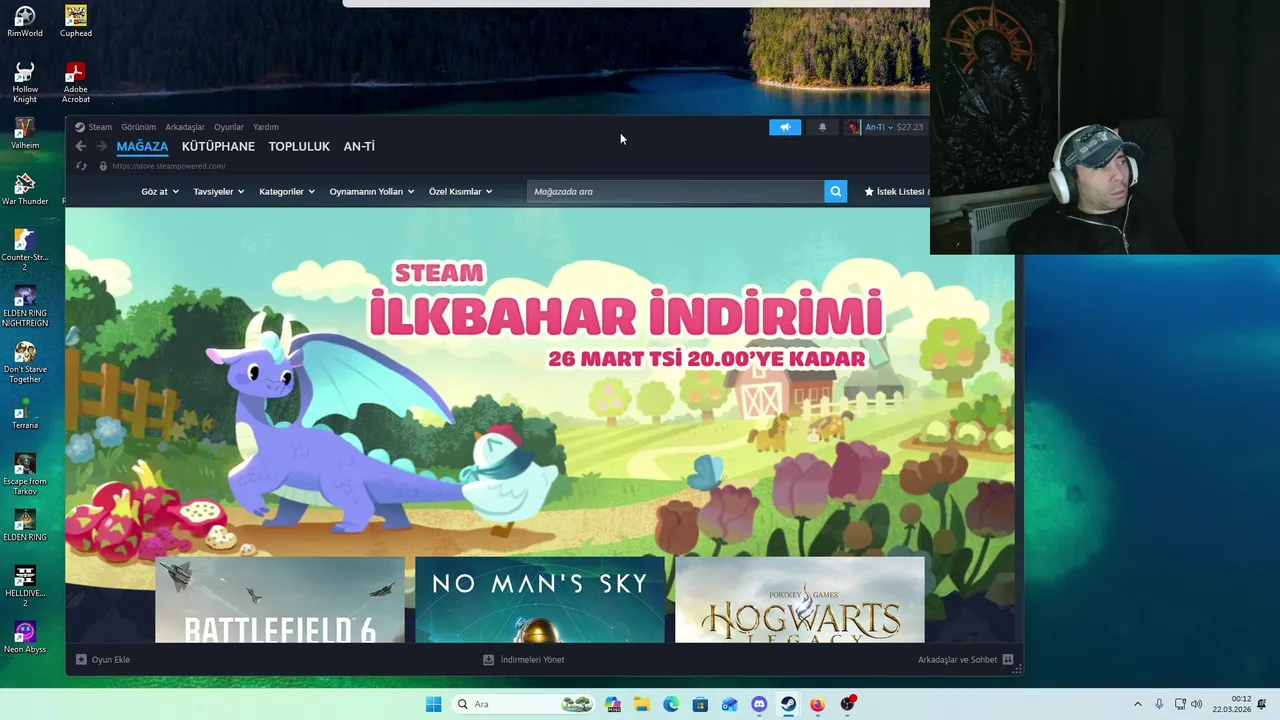Switch to the MAĞAZA tab
This screenshot has width=1280, height=720.
(x=142, y=146)
